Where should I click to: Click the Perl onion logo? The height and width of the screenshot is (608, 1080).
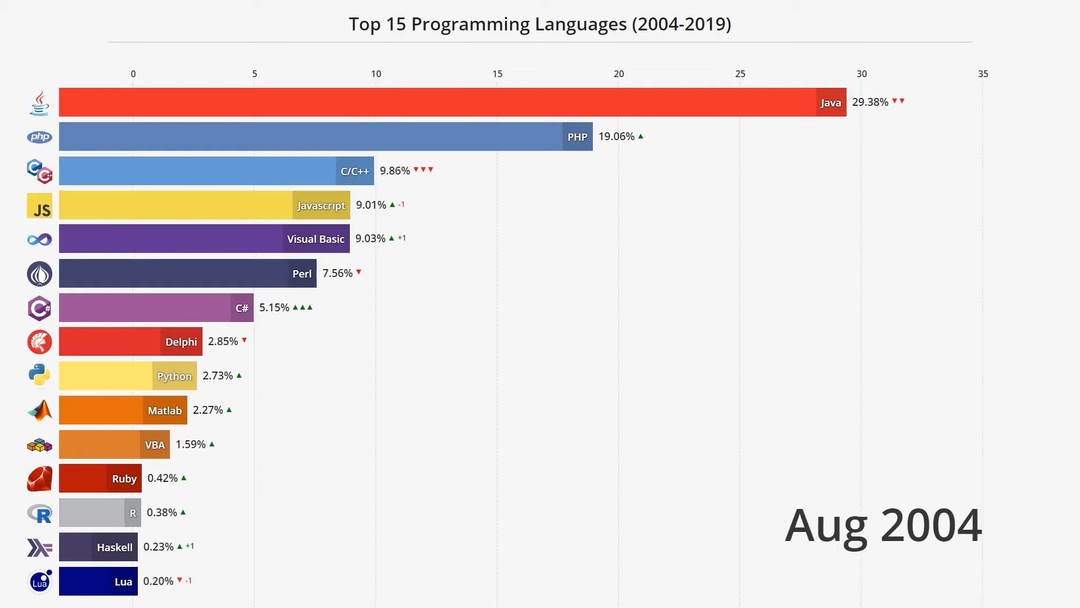tap(39, 274)
